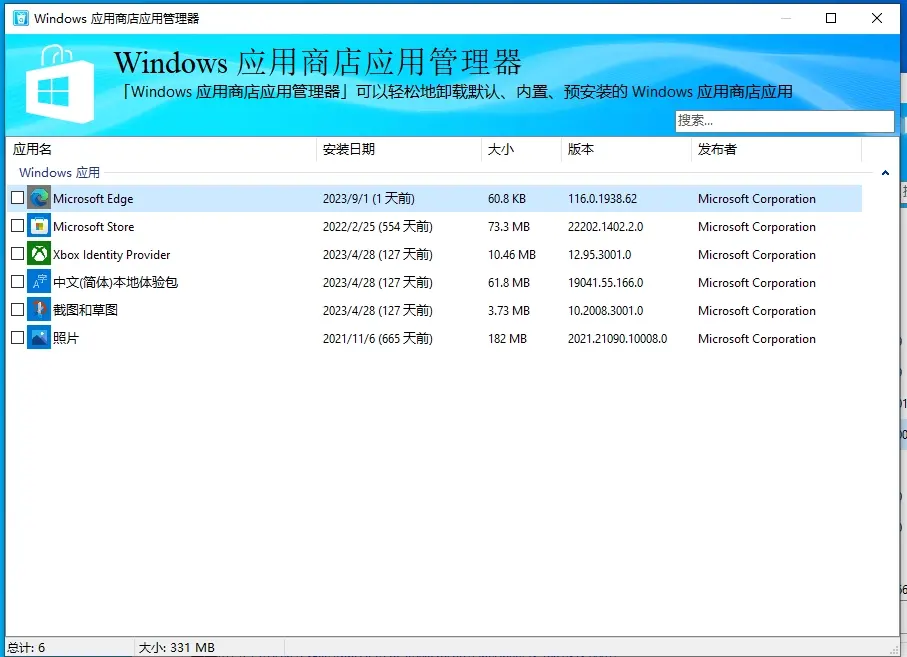Image resolution: width=907 pixels, height=657 pixels.
Task: Close the app manager window
Action: click(x=877, y=18)
